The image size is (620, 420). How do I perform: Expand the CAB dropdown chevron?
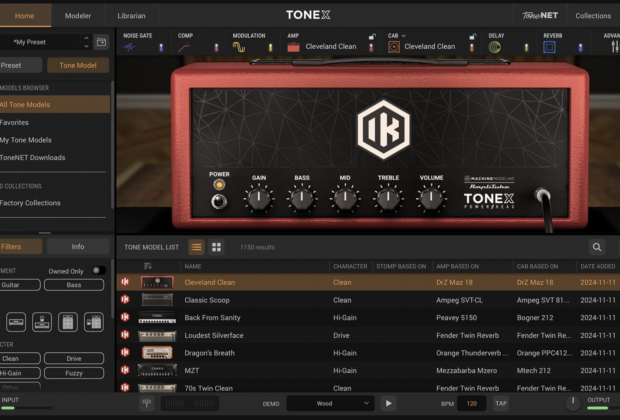[403, 36]
